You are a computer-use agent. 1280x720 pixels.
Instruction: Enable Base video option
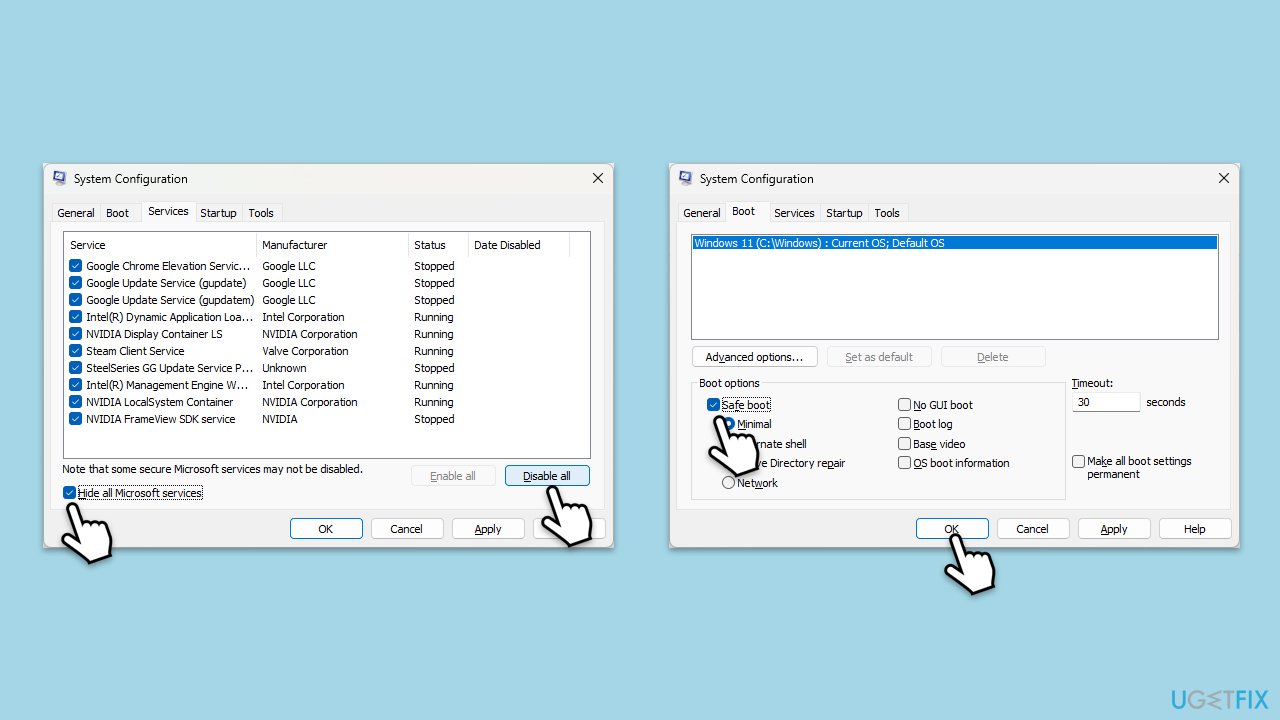tap(904, 444)
